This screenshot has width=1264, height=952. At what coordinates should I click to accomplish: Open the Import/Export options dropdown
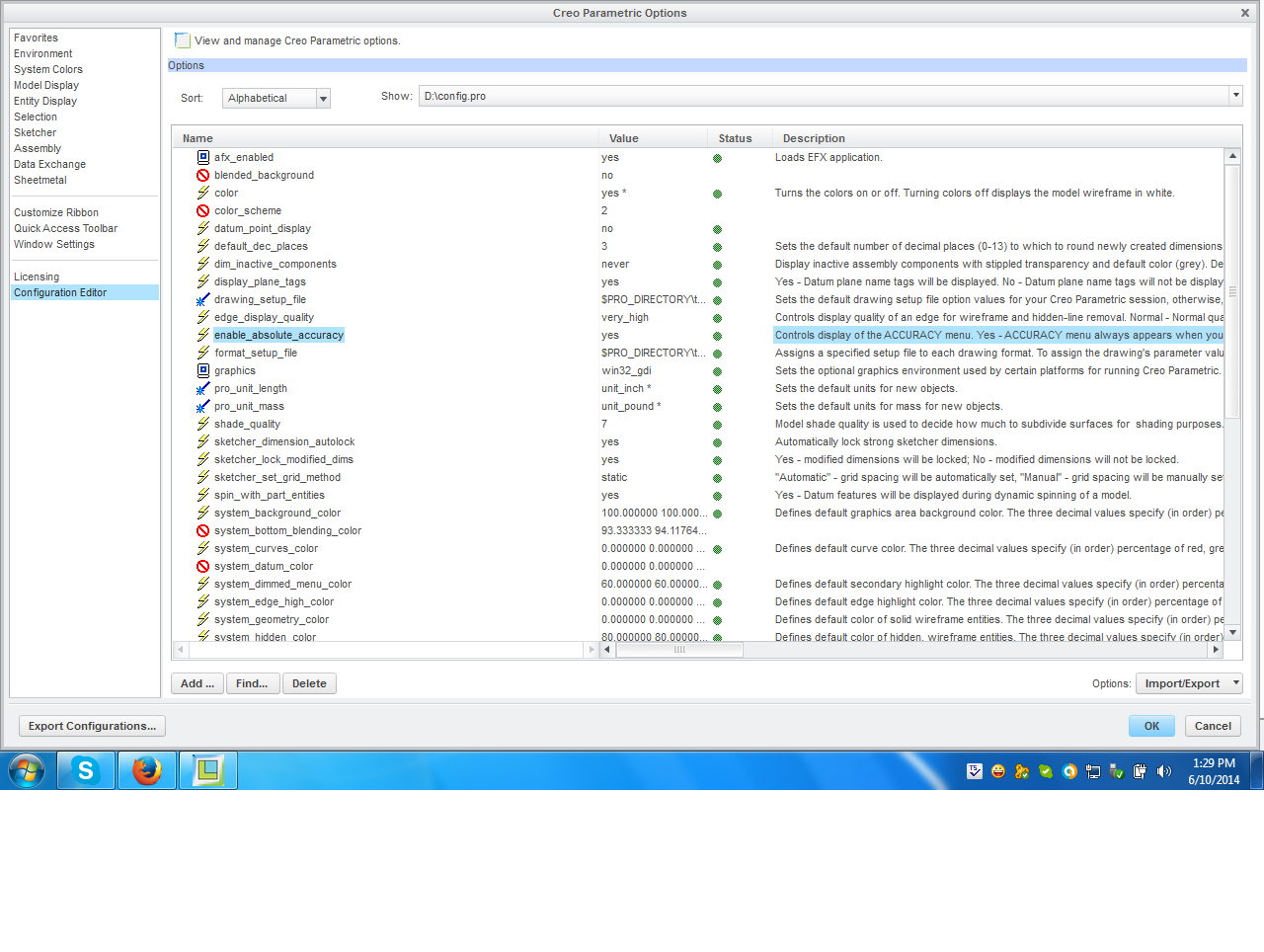(1189, 683)
